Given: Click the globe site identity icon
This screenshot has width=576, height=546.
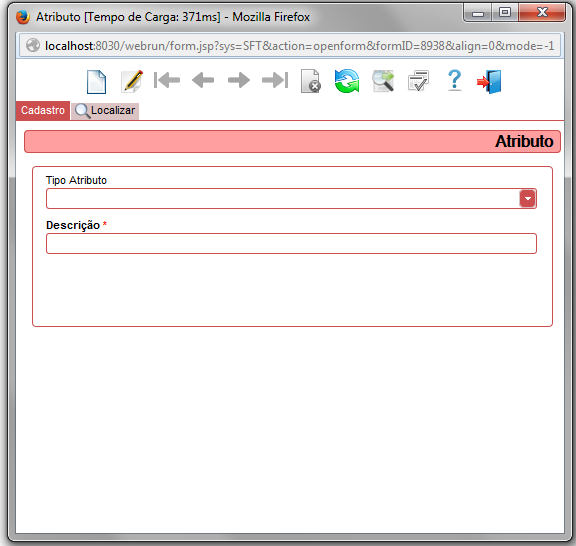Looking at the screenshot, I should point(33,46).
